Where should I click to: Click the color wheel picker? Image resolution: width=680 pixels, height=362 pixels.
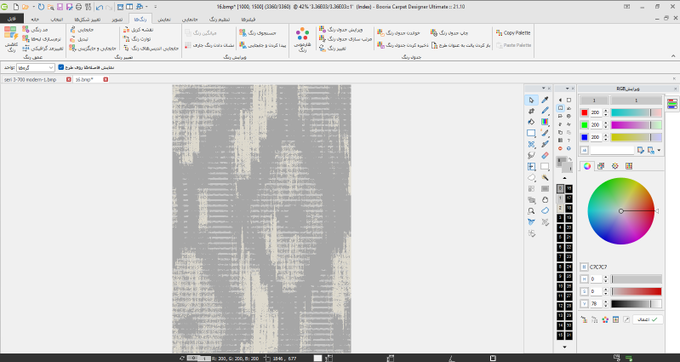tap(621, 211)
